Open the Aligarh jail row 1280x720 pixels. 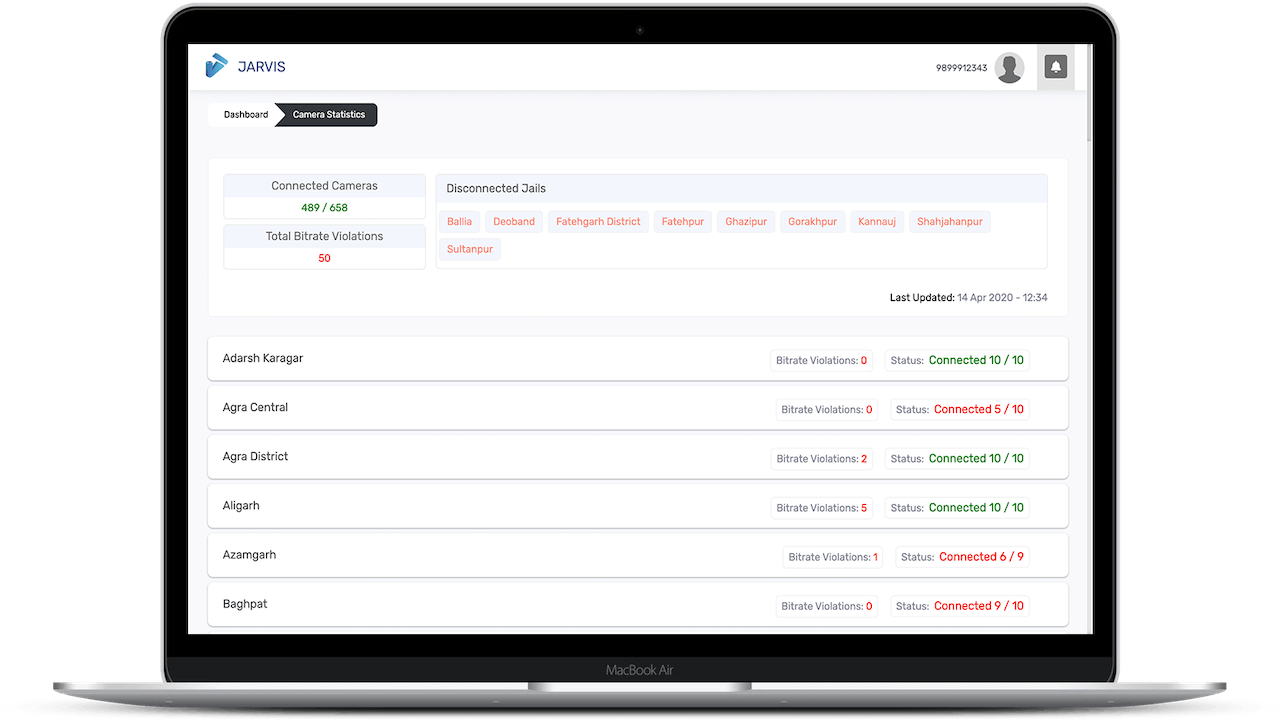click(x=638, y=506)
